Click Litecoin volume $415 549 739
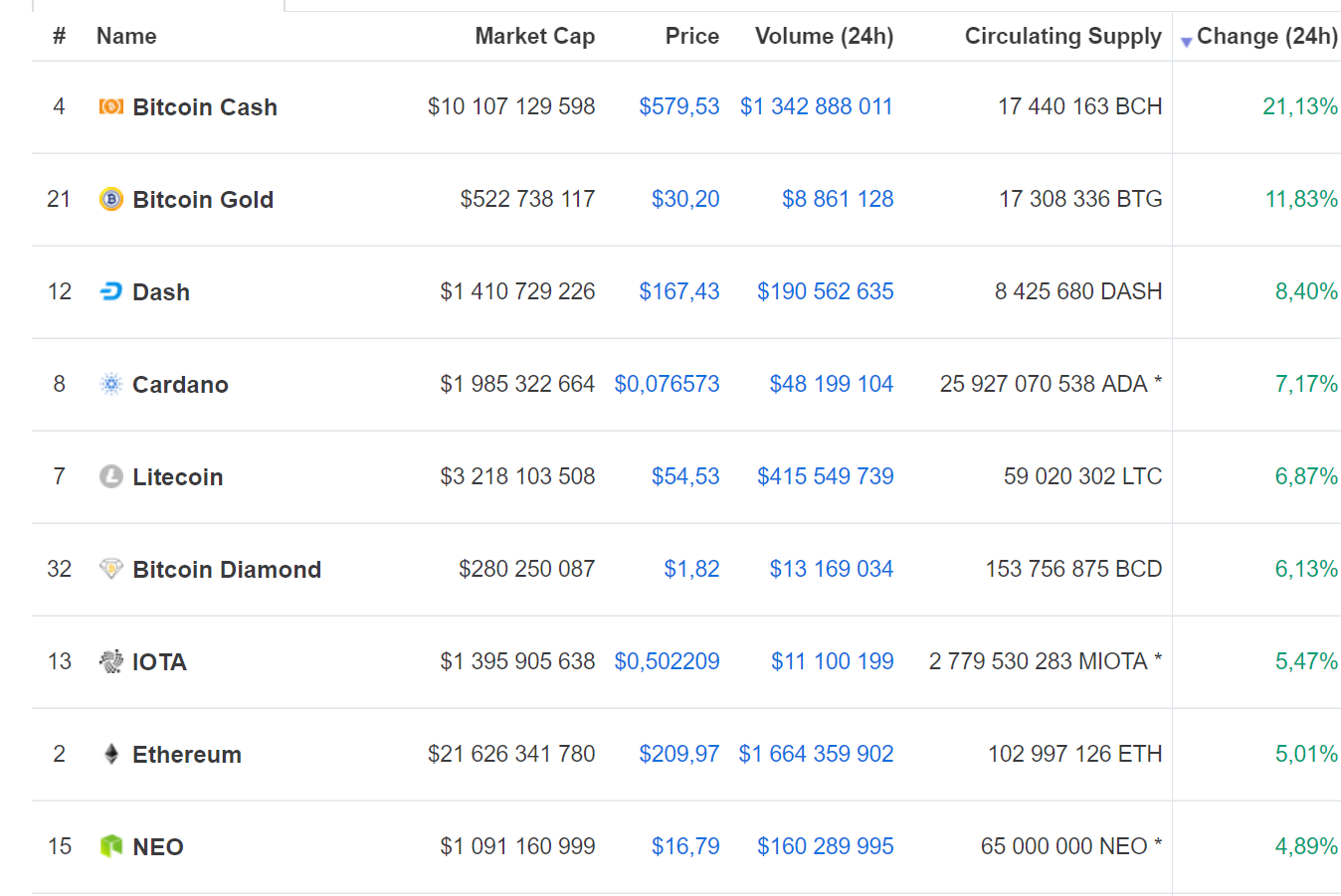1341x896 pixels. pyautogui.click(x=826, y=476)
